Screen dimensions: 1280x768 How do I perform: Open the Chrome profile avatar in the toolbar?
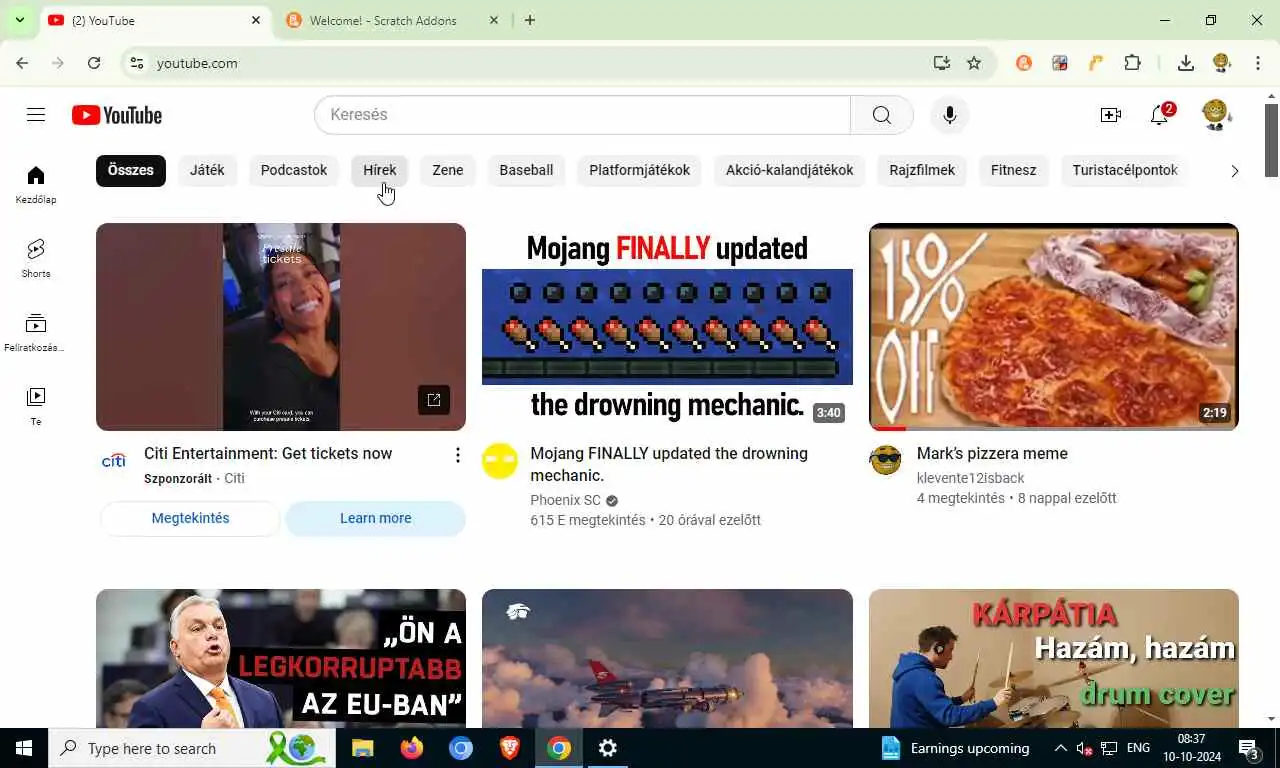tap(1222, 63)
